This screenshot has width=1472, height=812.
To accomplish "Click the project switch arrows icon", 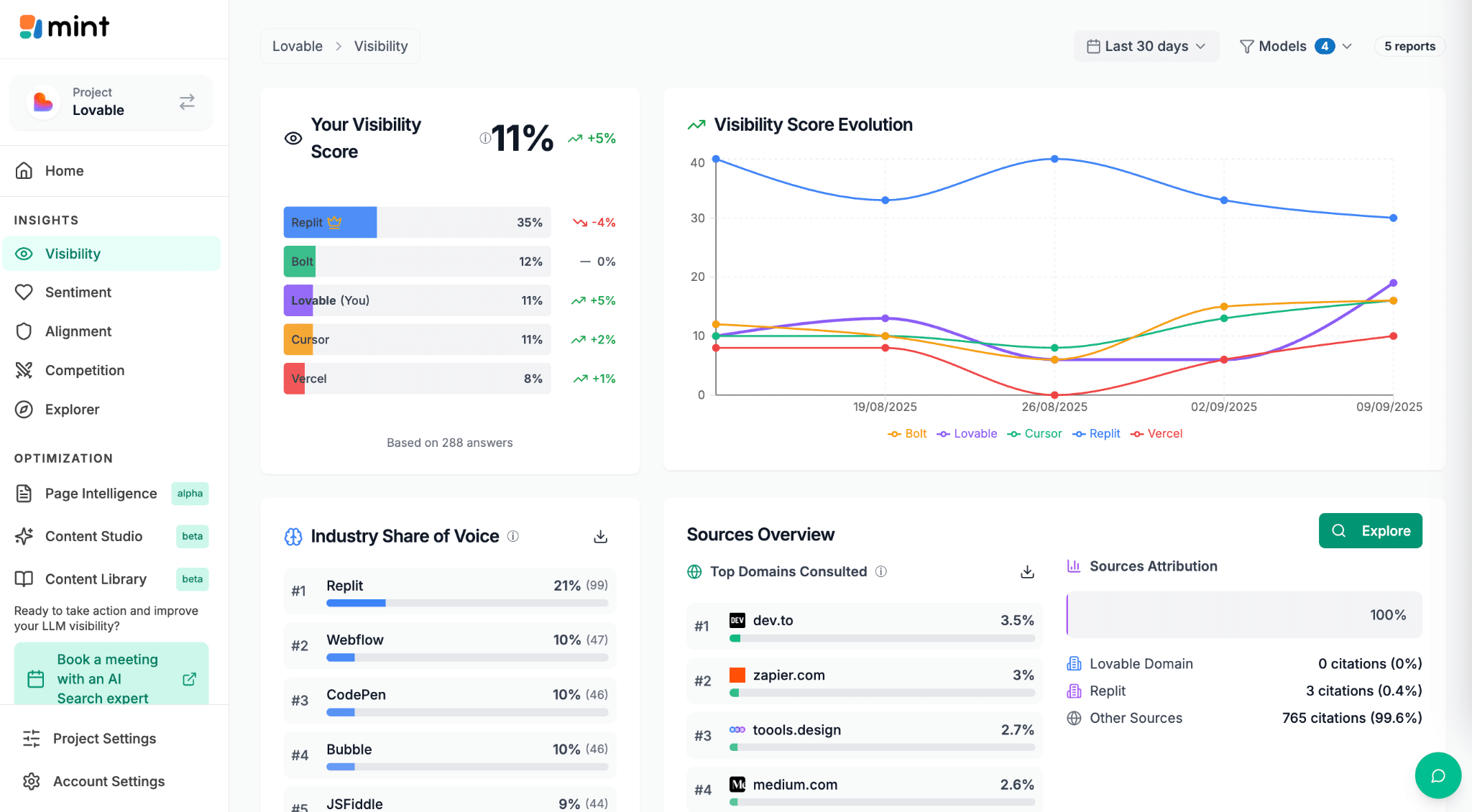I will coord(187,102).
